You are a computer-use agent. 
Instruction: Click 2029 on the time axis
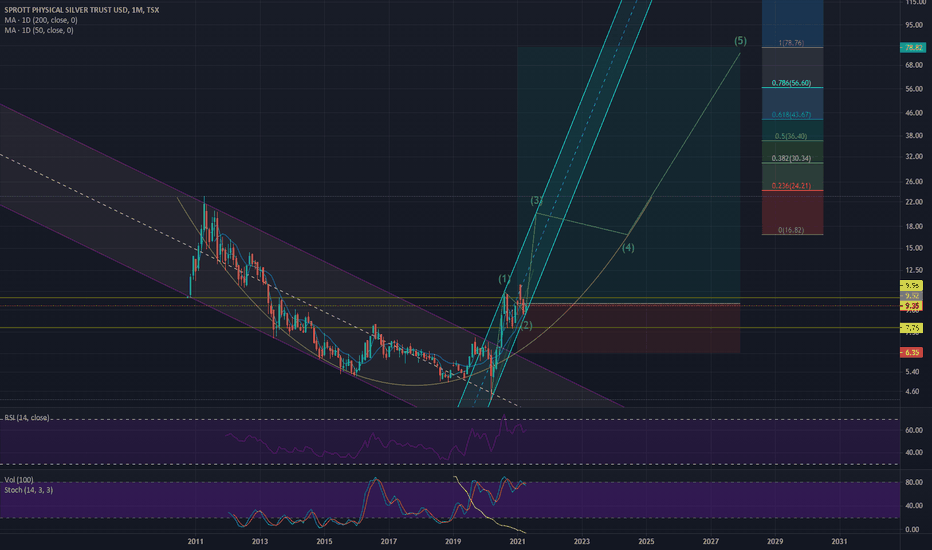point(774,542)
